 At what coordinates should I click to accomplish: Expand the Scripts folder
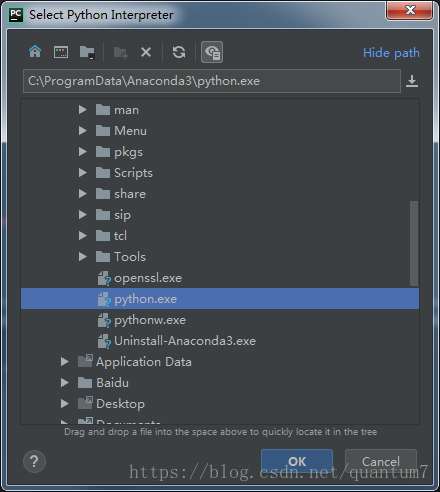(x=83, y=173)
